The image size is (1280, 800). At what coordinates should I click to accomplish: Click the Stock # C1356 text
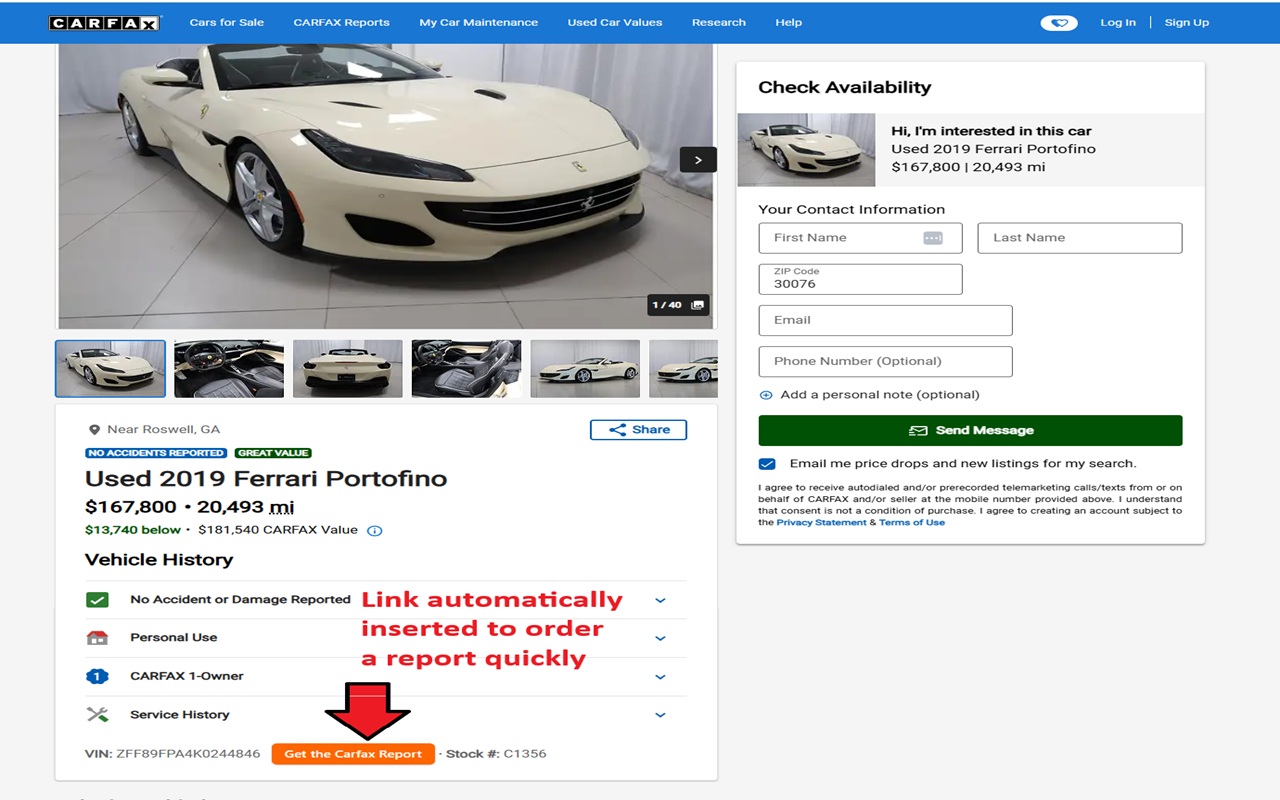click(496, 754)
